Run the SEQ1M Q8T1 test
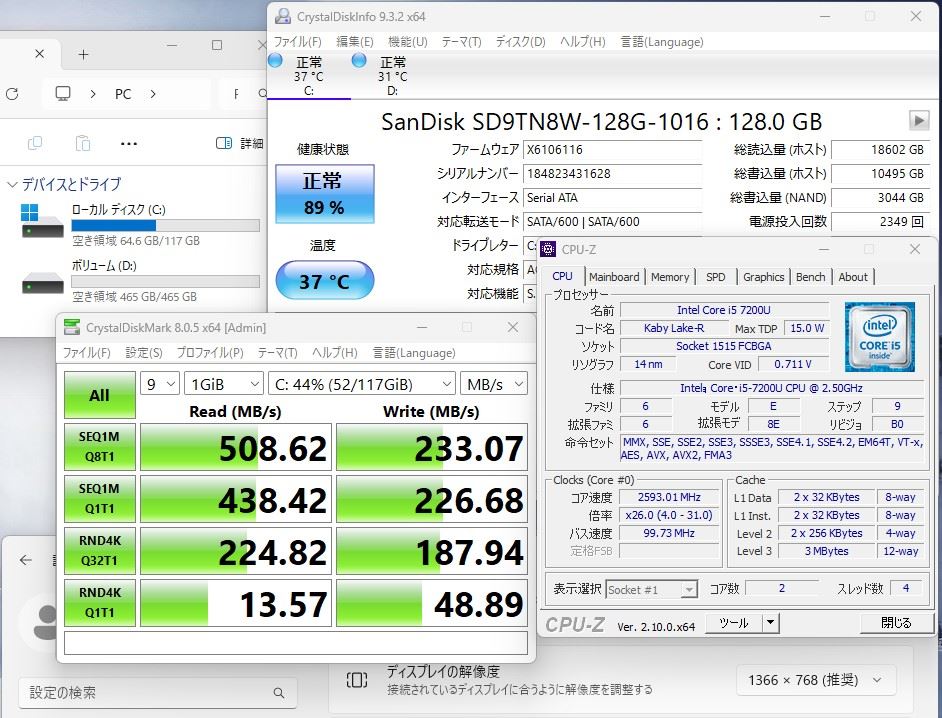The width and height of the screenshot is (942, 718). 100,446
